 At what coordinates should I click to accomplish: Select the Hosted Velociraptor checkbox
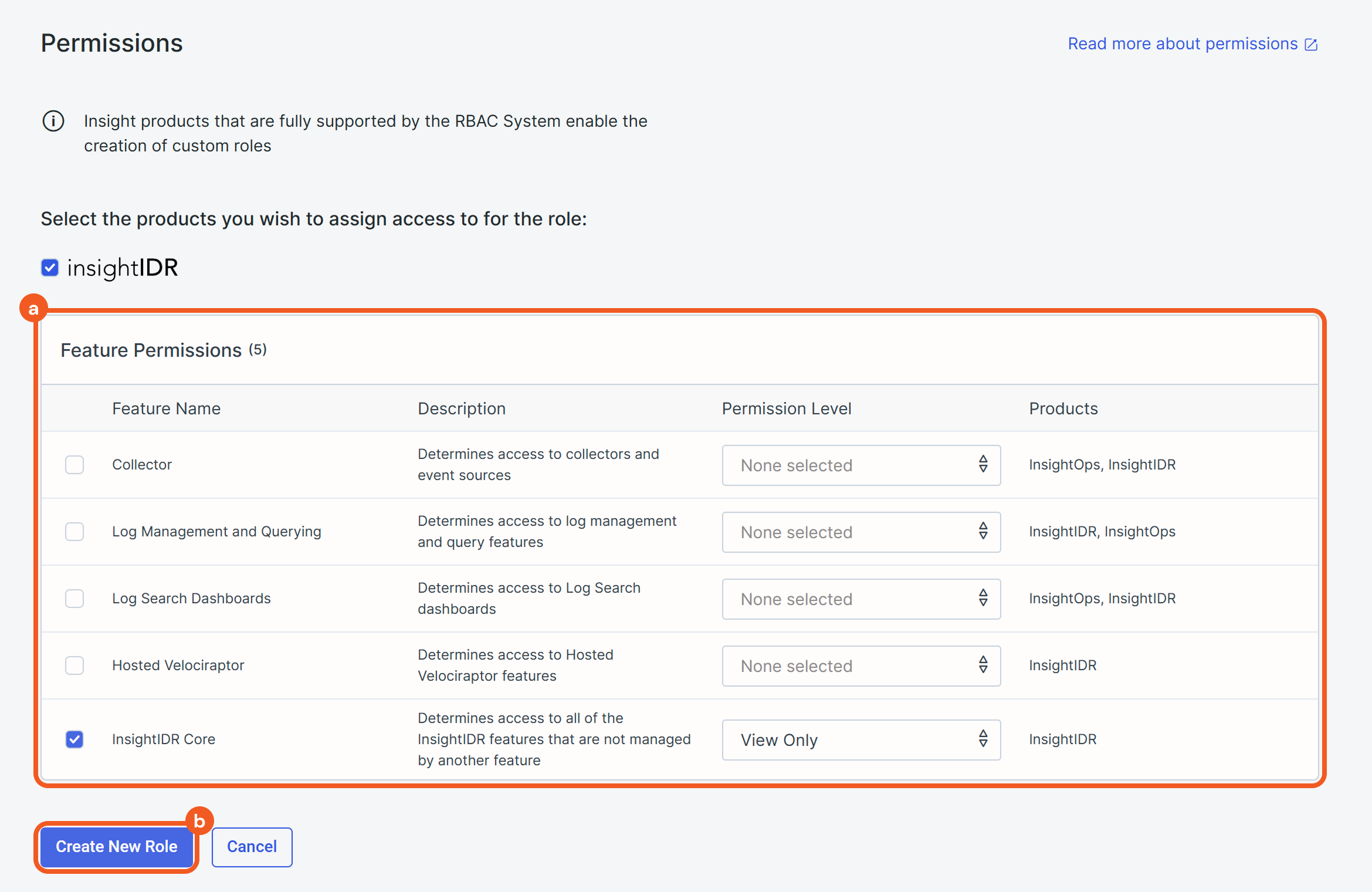click(x=74, y=665)
